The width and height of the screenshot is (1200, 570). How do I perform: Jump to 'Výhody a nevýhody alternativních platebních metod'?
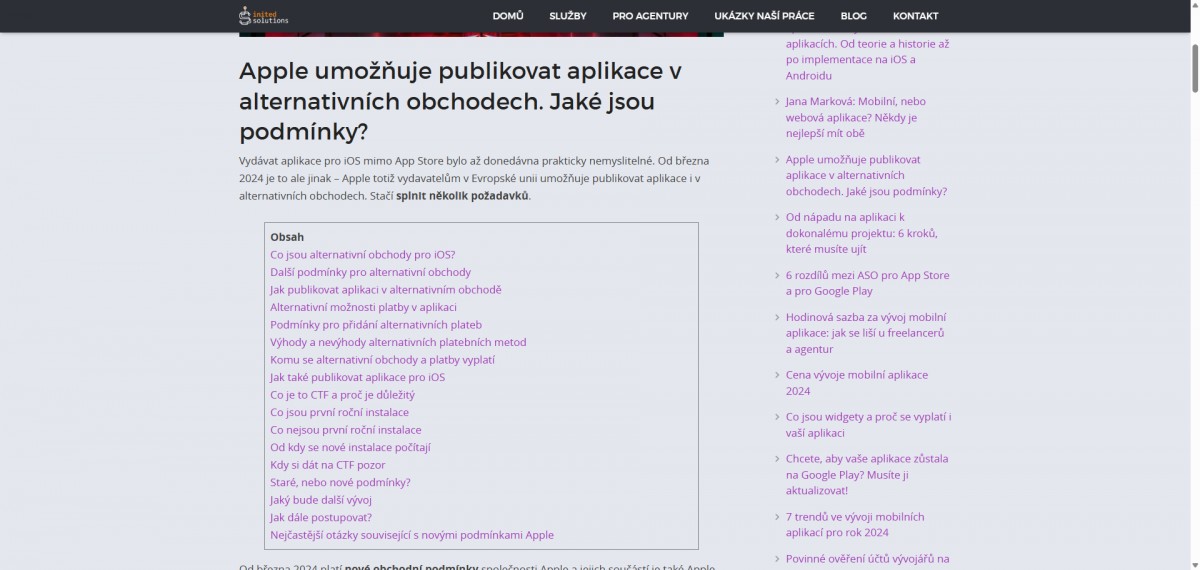[398, 342]
